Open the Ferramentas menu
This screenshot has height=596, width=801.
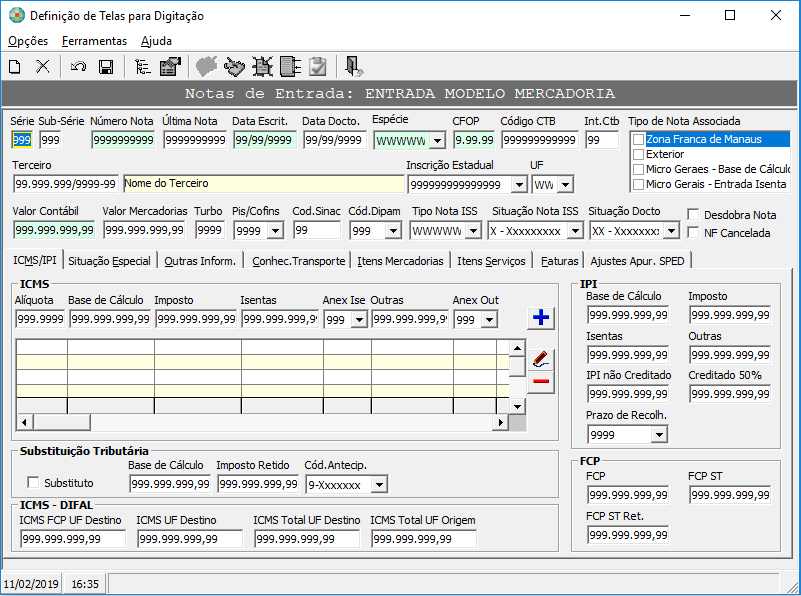(95, 41)
